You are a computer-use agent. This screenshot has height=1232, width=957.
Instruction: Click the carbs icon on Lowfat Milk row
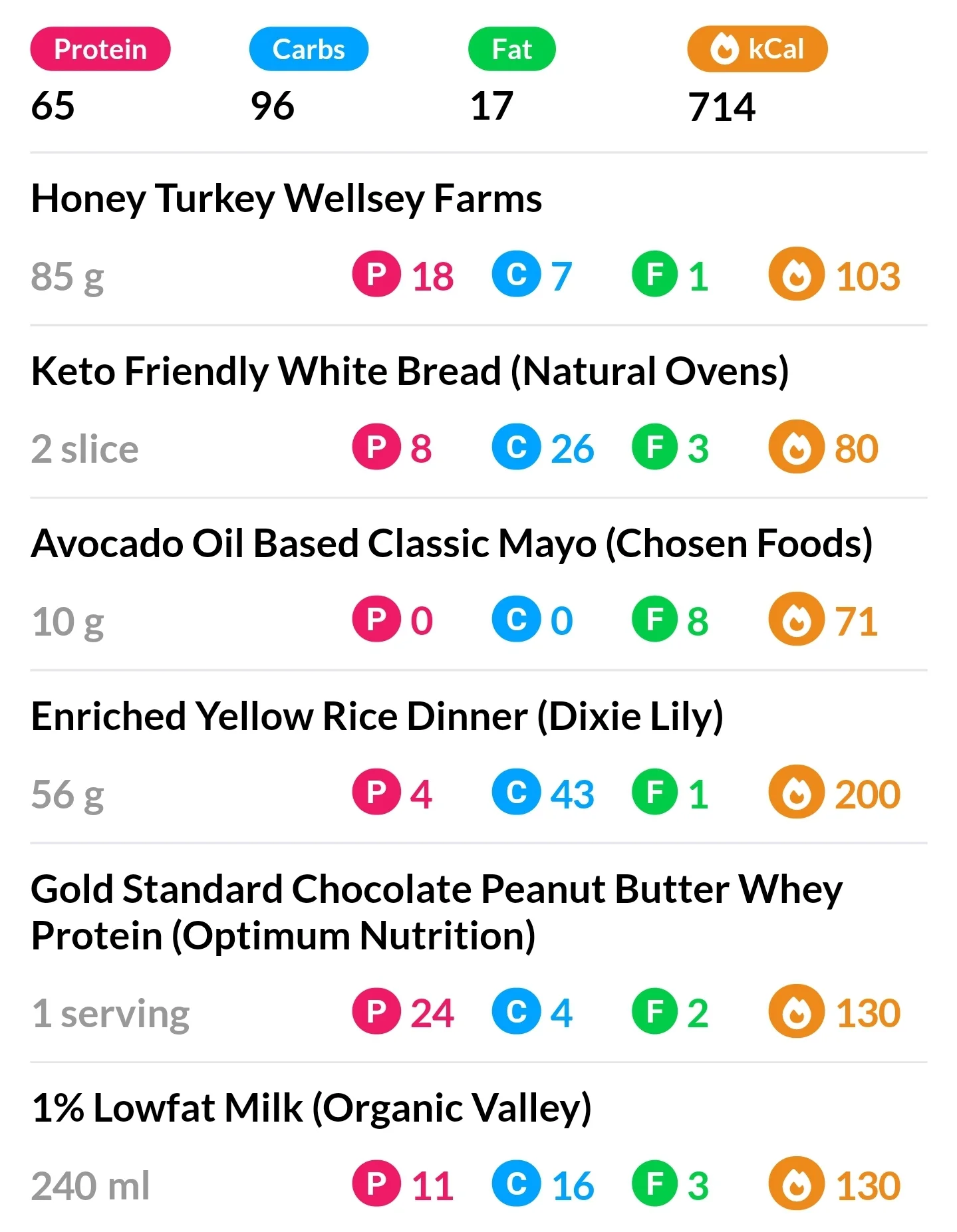pyautogui.click(x=516, y=1184)
